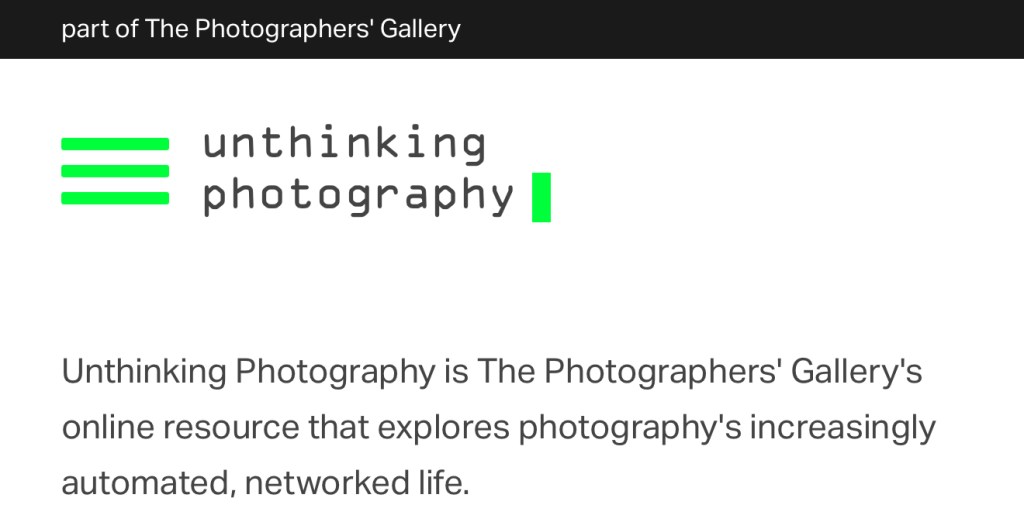Click the green cursor block after photography
1024x522 pixels.
(x=541, y=197)
